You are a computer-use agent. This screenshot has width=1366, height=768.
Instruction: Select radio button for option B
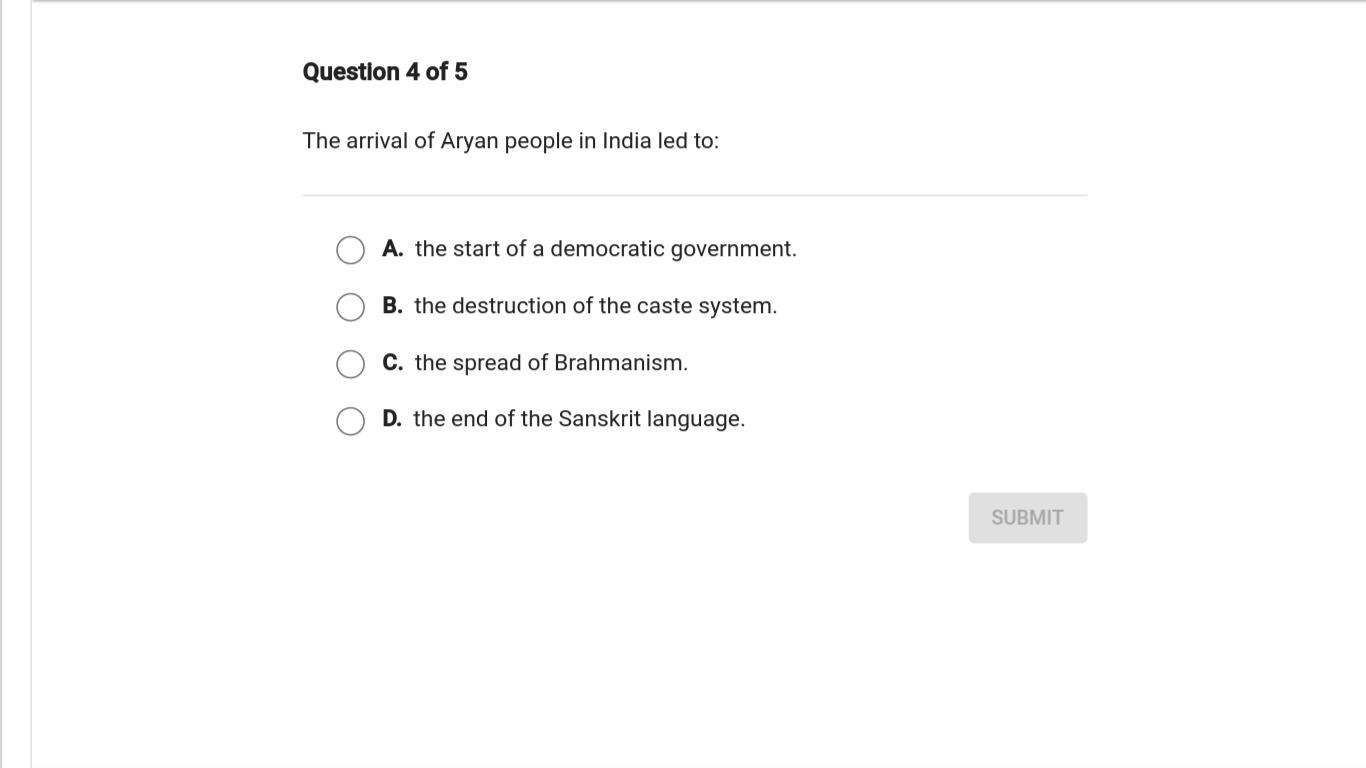click(x=350, y=307)
